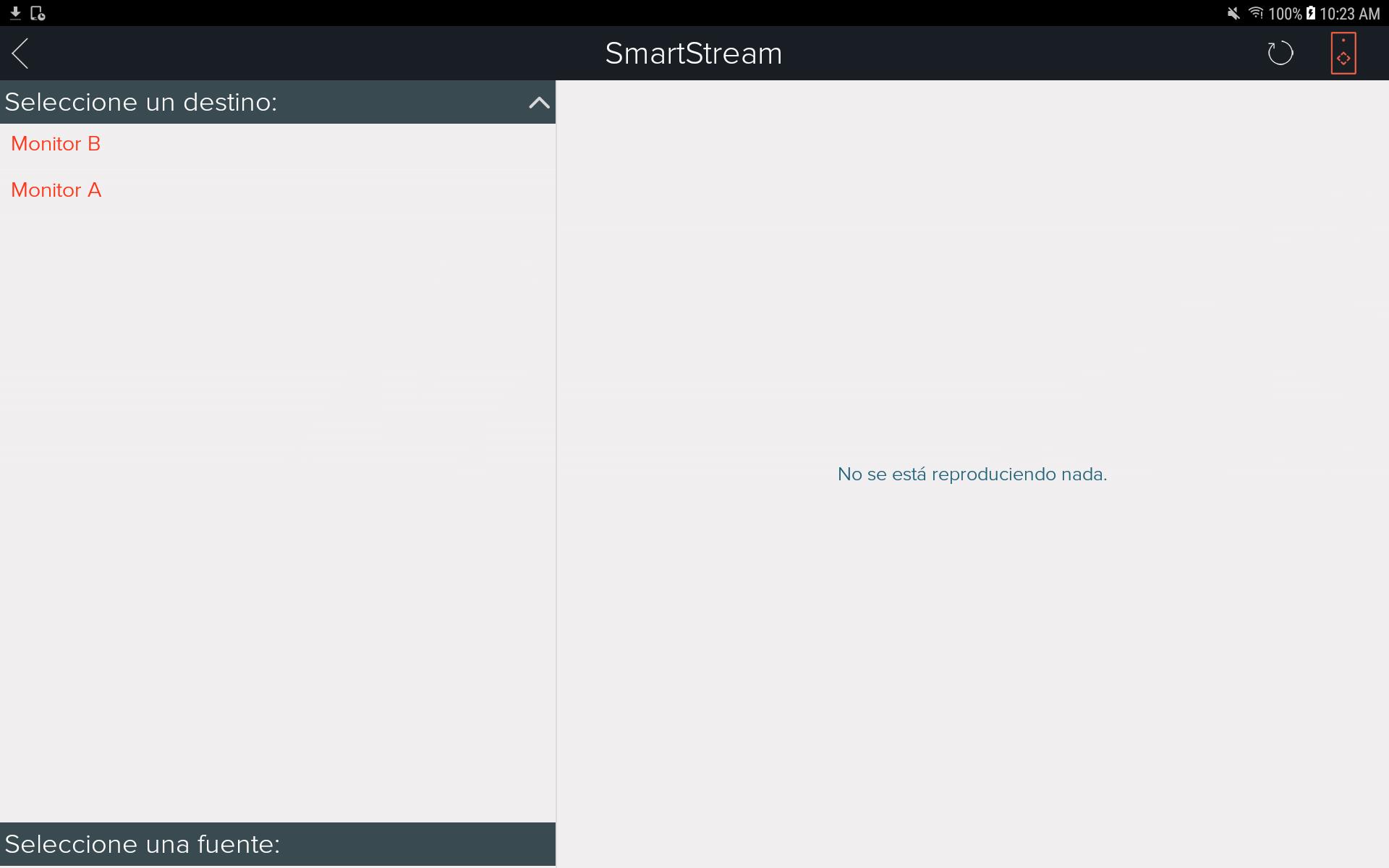This screenshot has width=1389, height=868.
Task: Click 'No se está reproduciendo nada.' message
Action: click(972, 475)
